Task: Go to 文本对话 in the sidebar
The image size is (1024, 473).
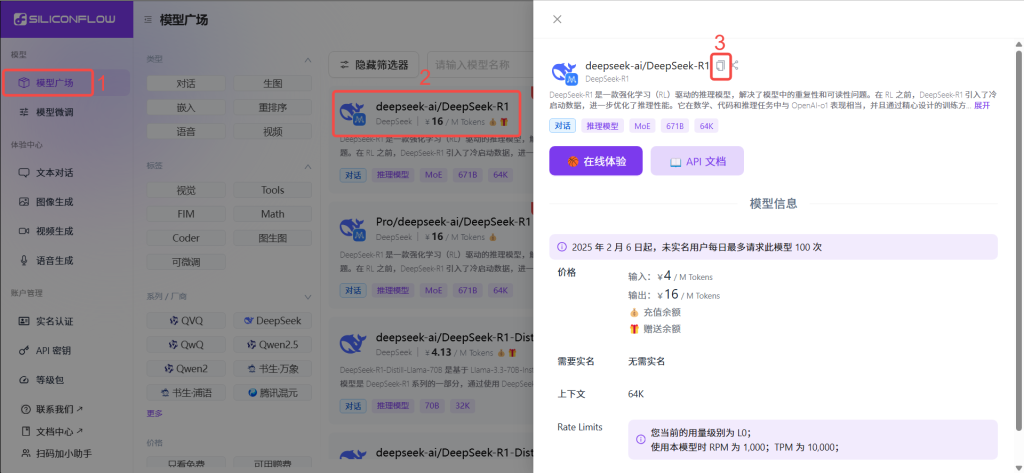Action: coord(65,173)
